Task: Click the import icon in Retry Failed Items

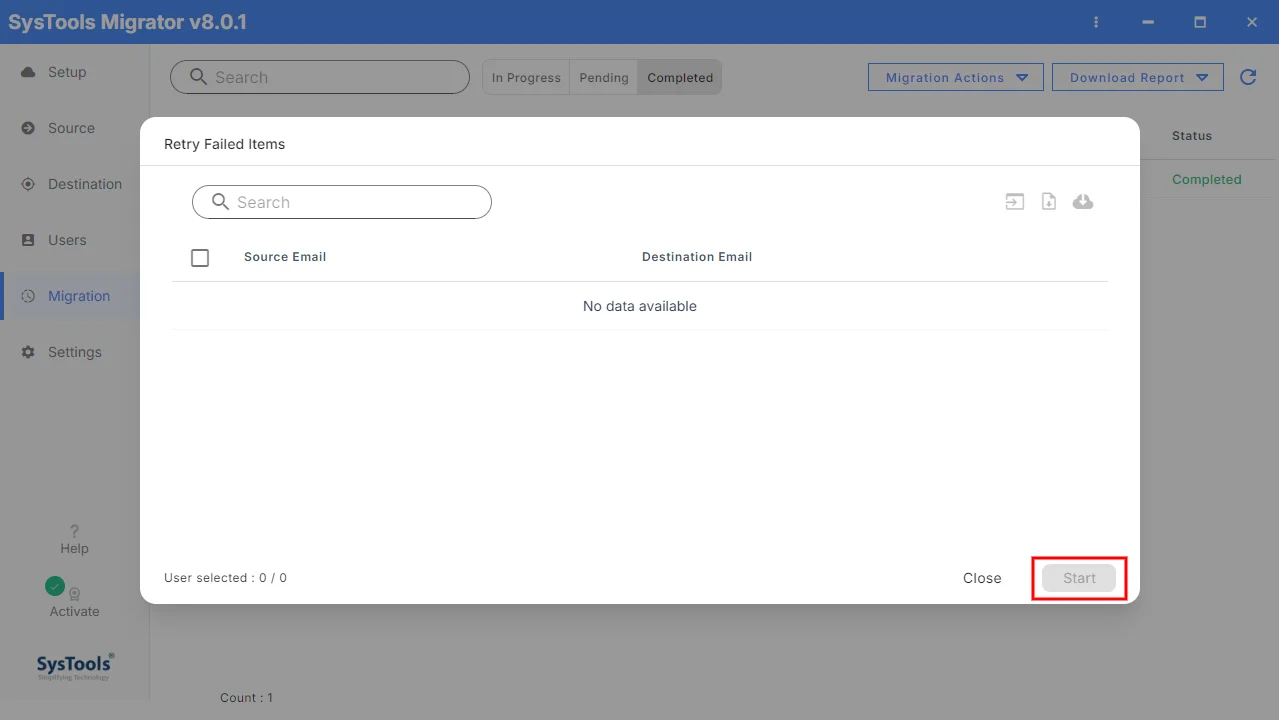Action: pyautogui.click(x=1015, y=202)
